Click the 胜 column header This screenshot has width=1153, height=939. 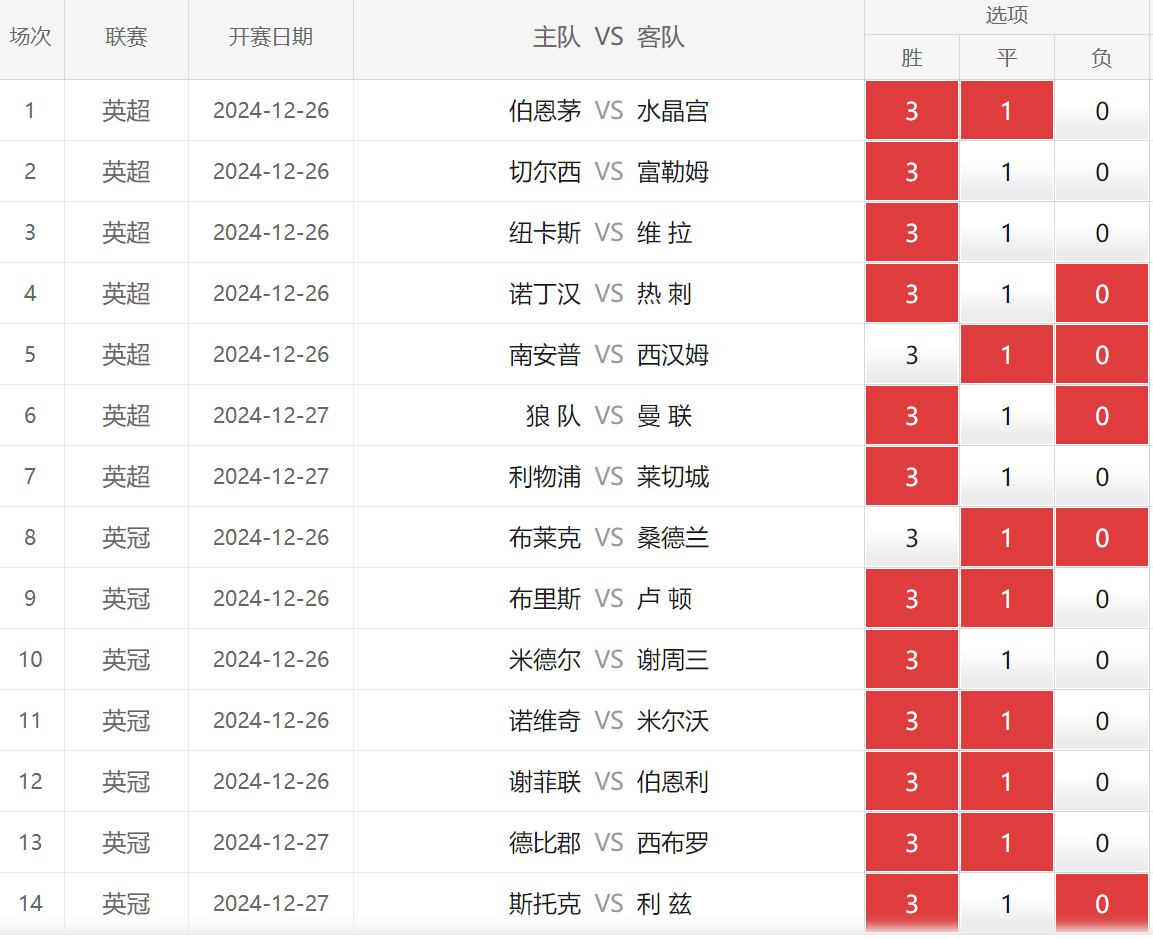point(912,57)
